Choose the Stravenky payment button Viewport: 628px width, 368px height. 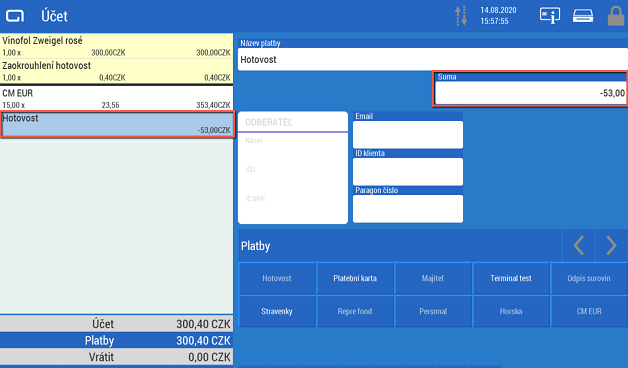point(277,311)
